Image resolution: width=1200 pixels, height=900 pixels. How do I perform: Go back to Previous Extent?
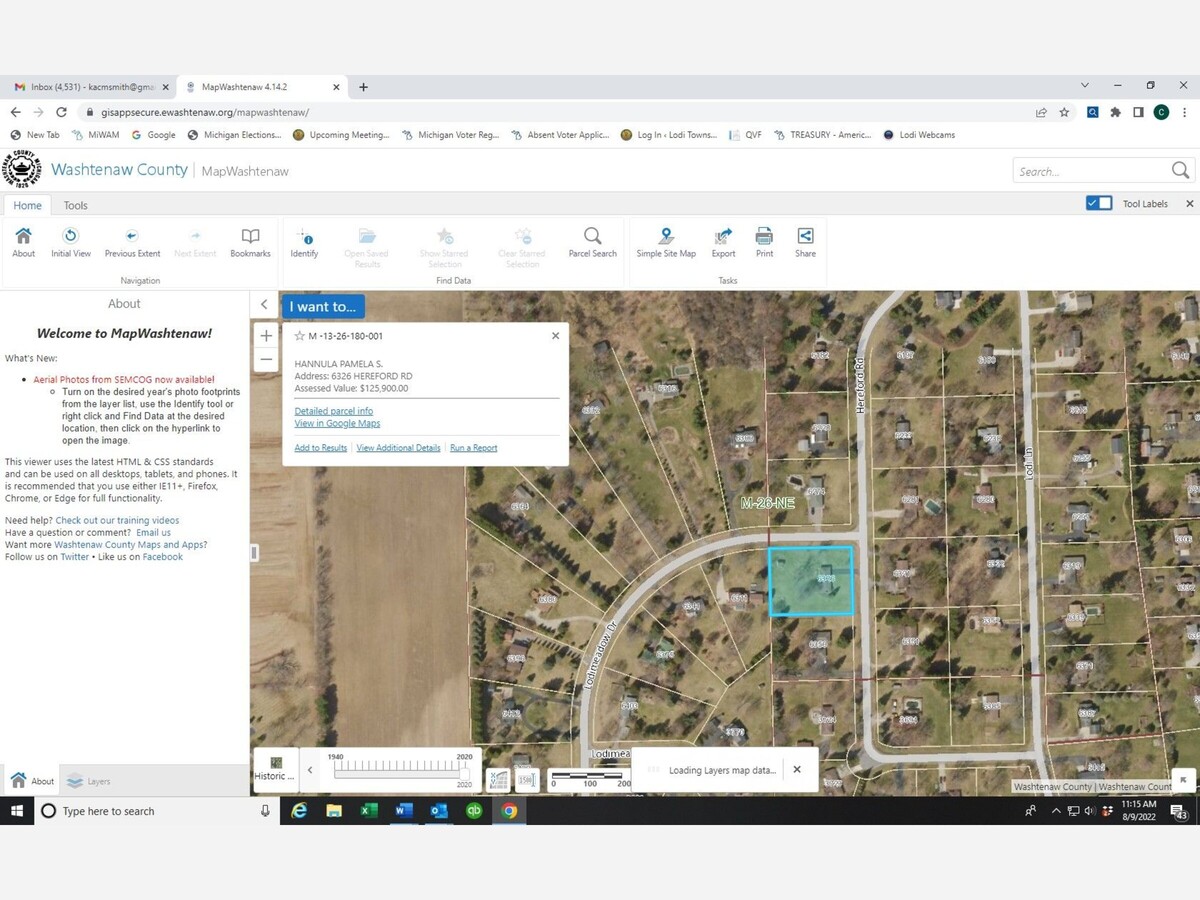pyautogui.click(x=132, y=238)
